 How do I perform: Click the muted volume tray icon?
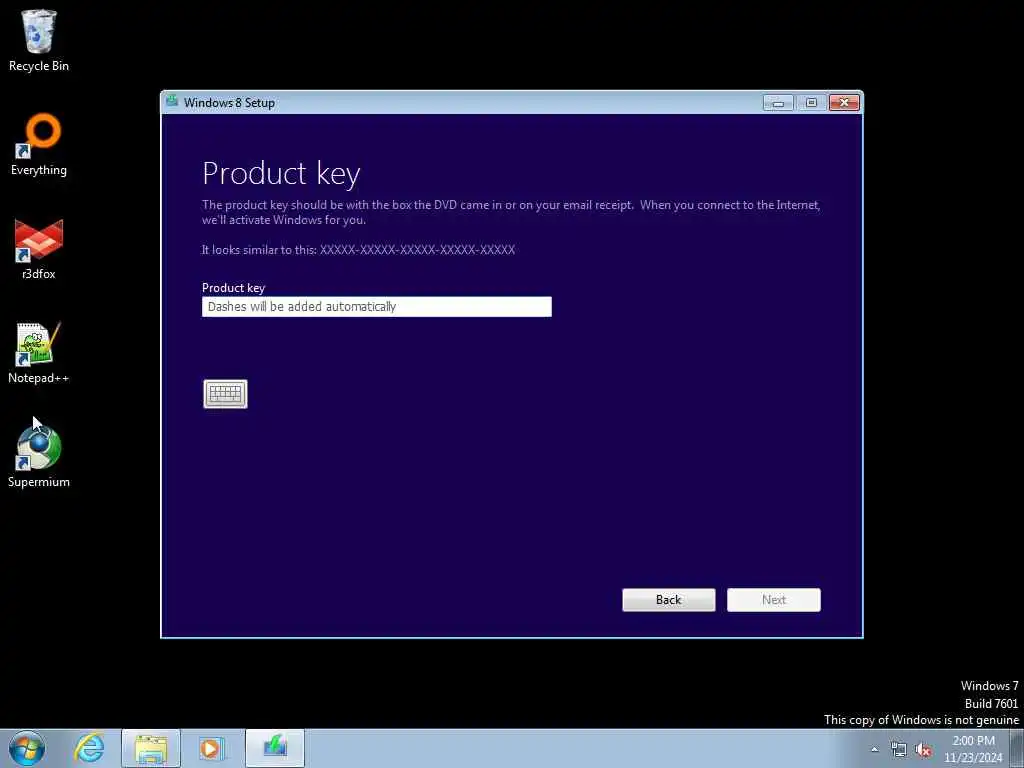coord(923,749)
